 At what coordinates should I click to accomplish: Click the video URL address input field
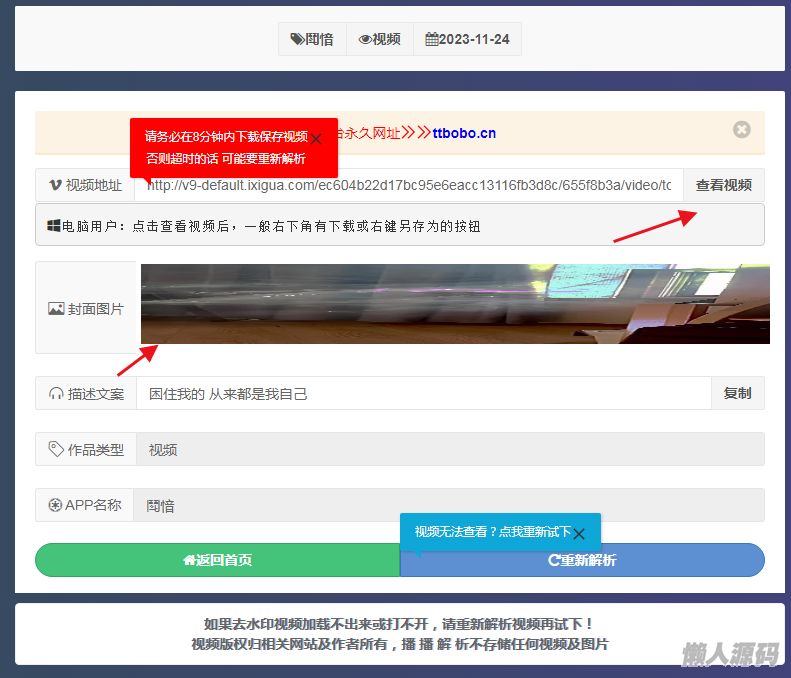[409, 185]
